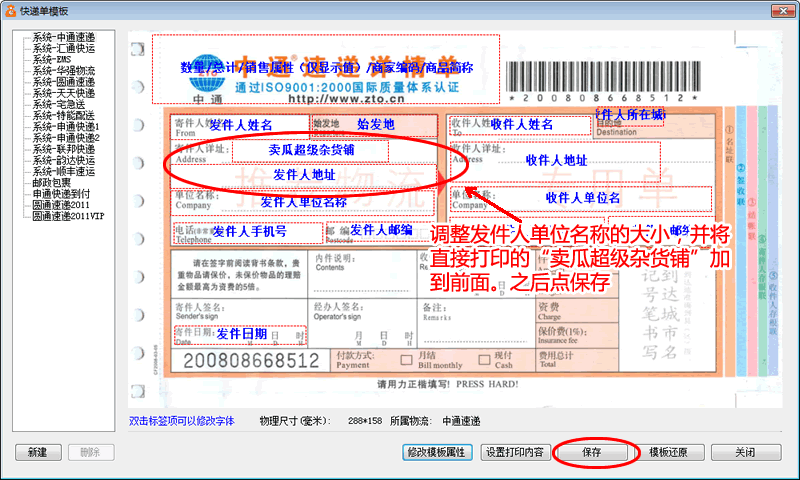Select 系统-申通快递2 template
The height and width of the screenshot is (480, 800).
66,138
